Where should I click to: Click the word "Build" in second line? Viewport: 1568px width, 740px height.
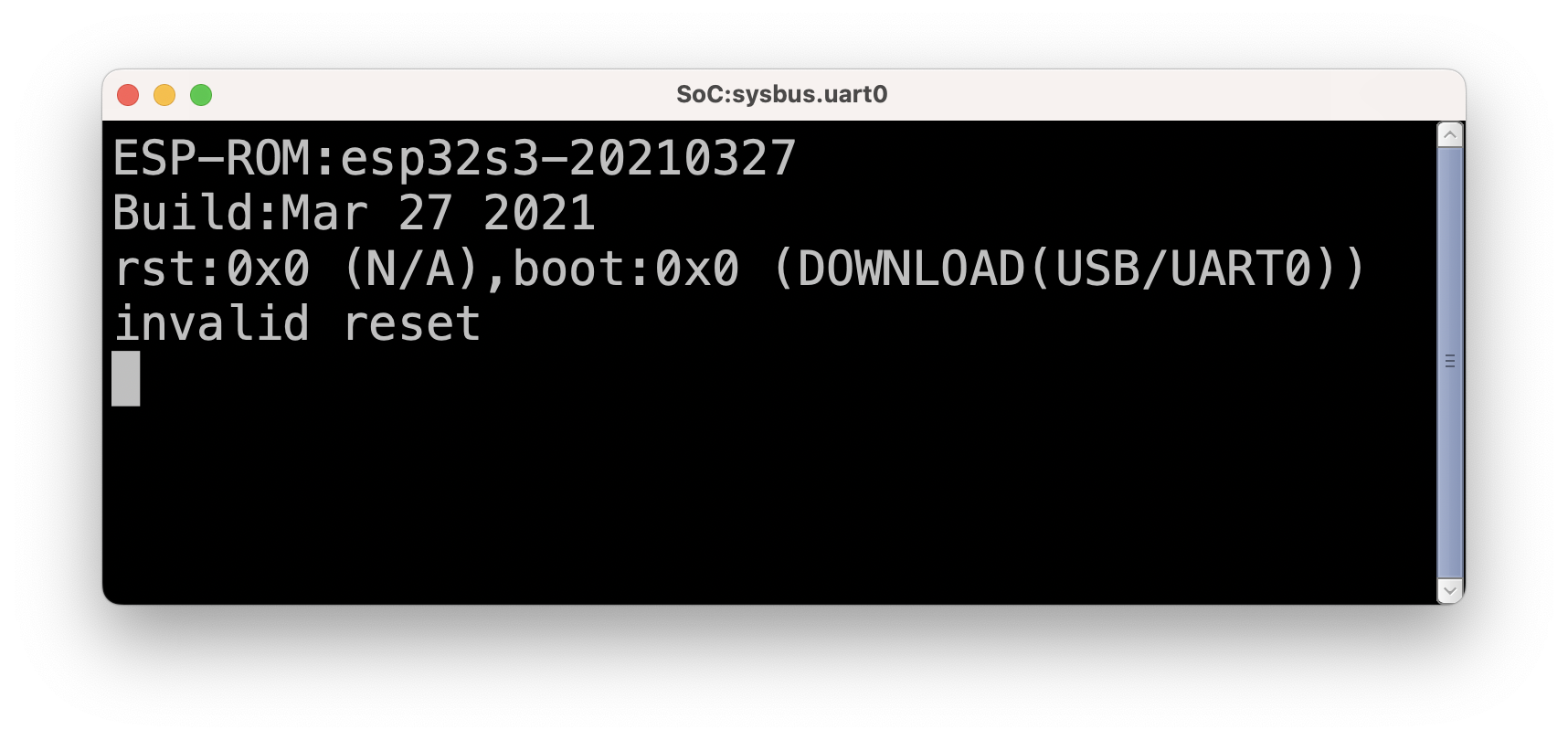click(x=183, y=214)
